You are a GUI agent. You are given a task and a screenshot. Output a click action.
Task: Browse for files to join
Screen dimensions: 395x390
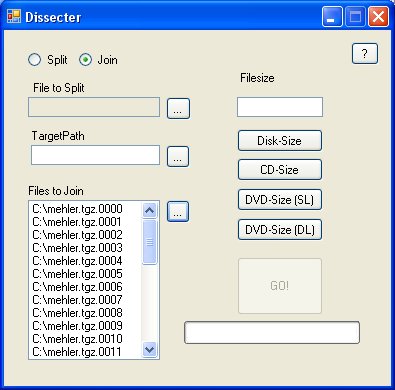point(178,211)
